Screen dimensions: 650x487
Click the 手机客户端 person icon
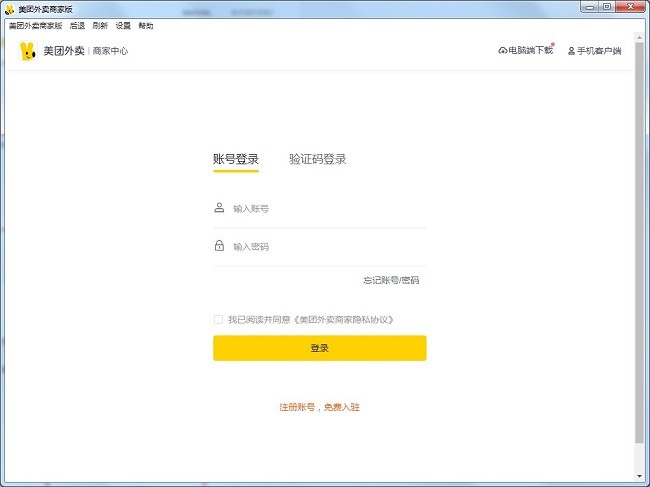[x=571, y=51]
